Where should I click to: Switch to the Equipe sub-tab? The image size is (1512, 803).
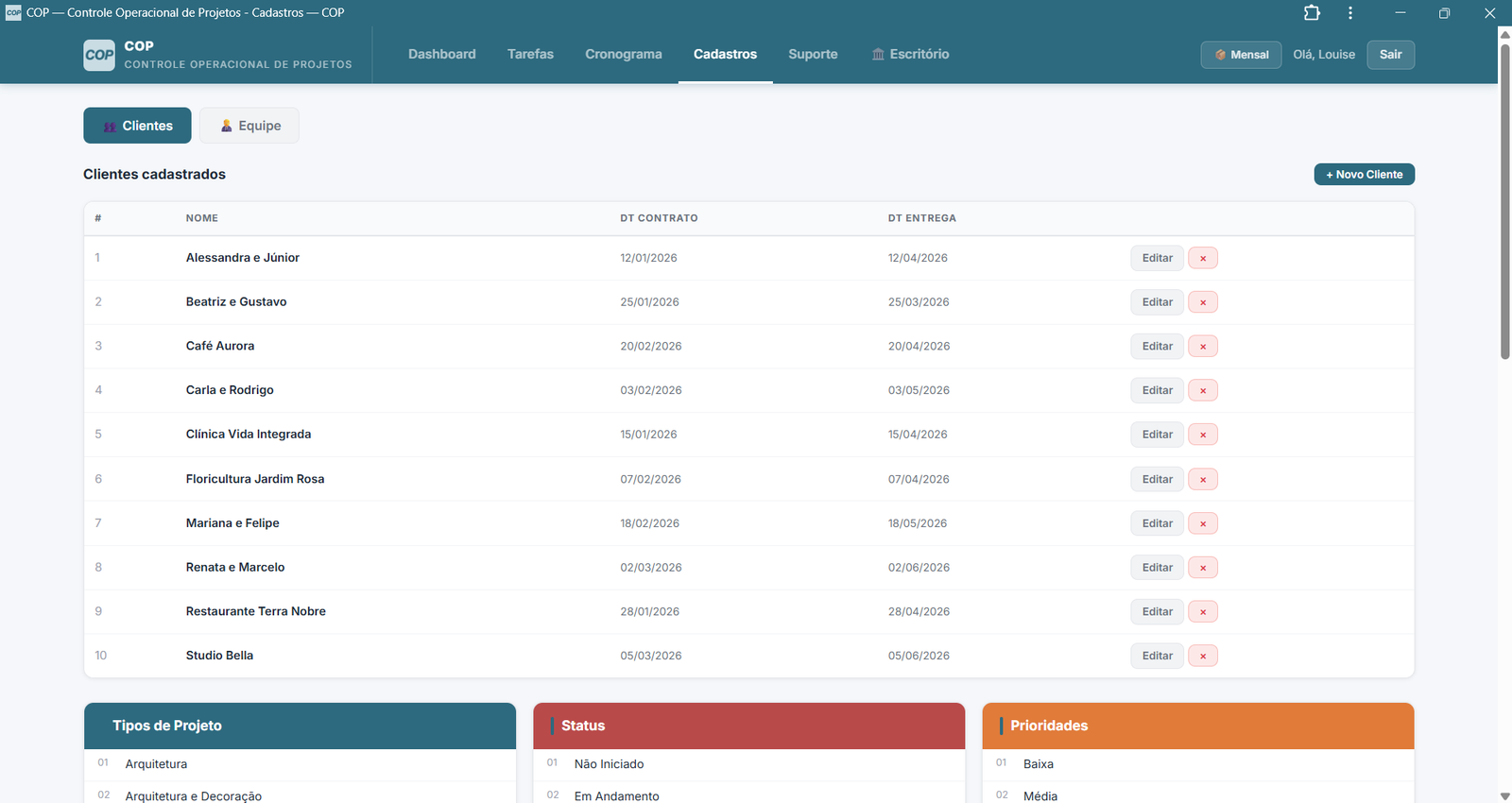click(249, 126)
